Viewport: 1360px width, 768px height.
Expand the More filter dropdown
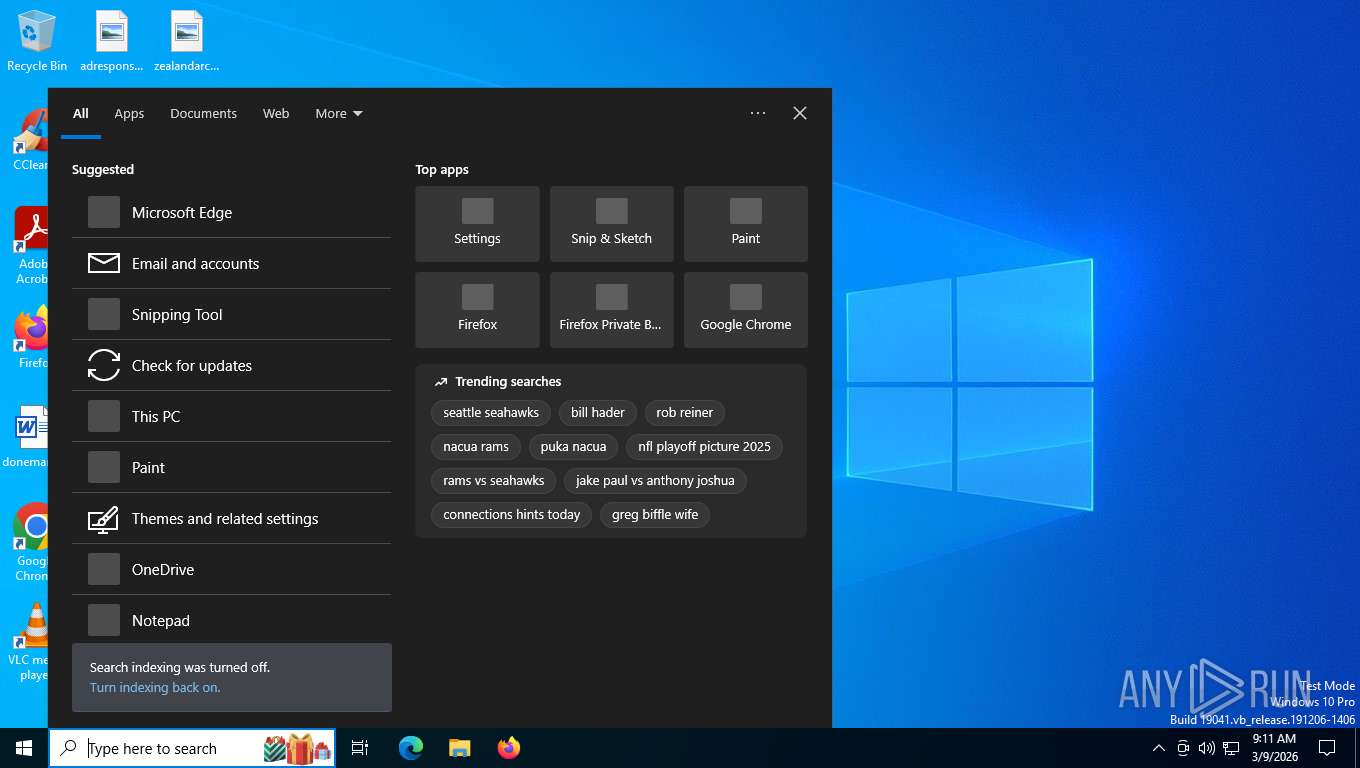tap(339, 113)
